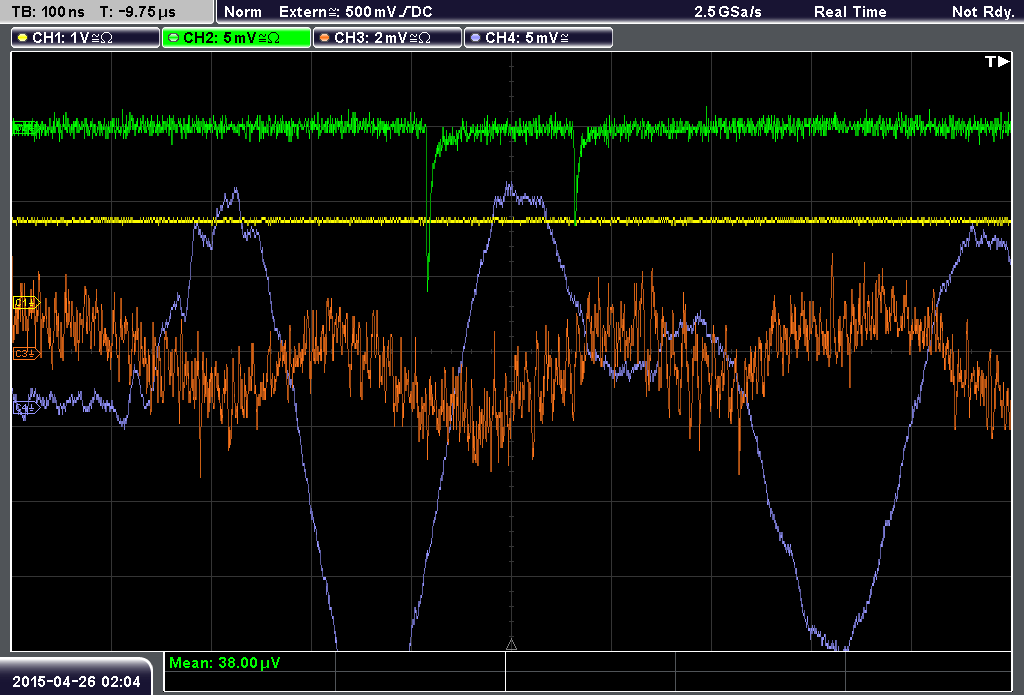This screenshot has width=1024, height=695.
Task: Click the Norm trigger mode label
Action: (x=243, y=12)
